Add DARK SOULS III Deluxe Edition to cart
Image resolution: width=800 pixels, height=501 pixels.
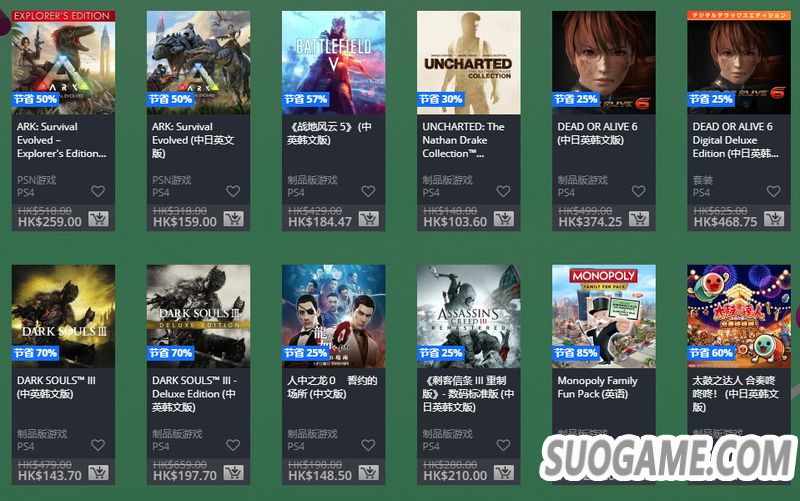point(234,473)
